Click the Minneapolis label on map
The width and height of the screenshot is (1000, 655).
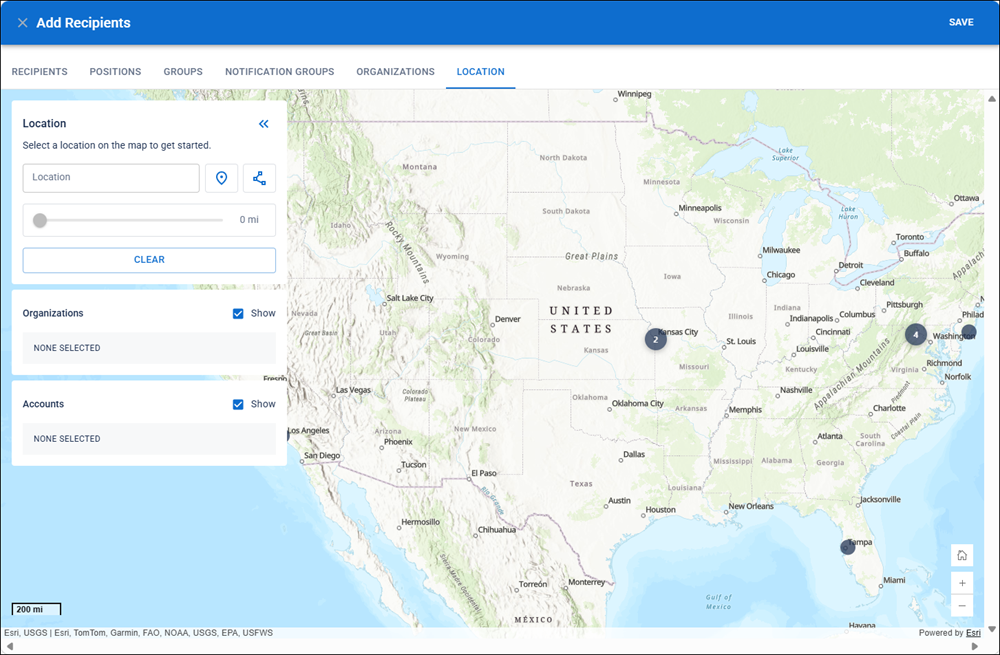pos(700,208)
